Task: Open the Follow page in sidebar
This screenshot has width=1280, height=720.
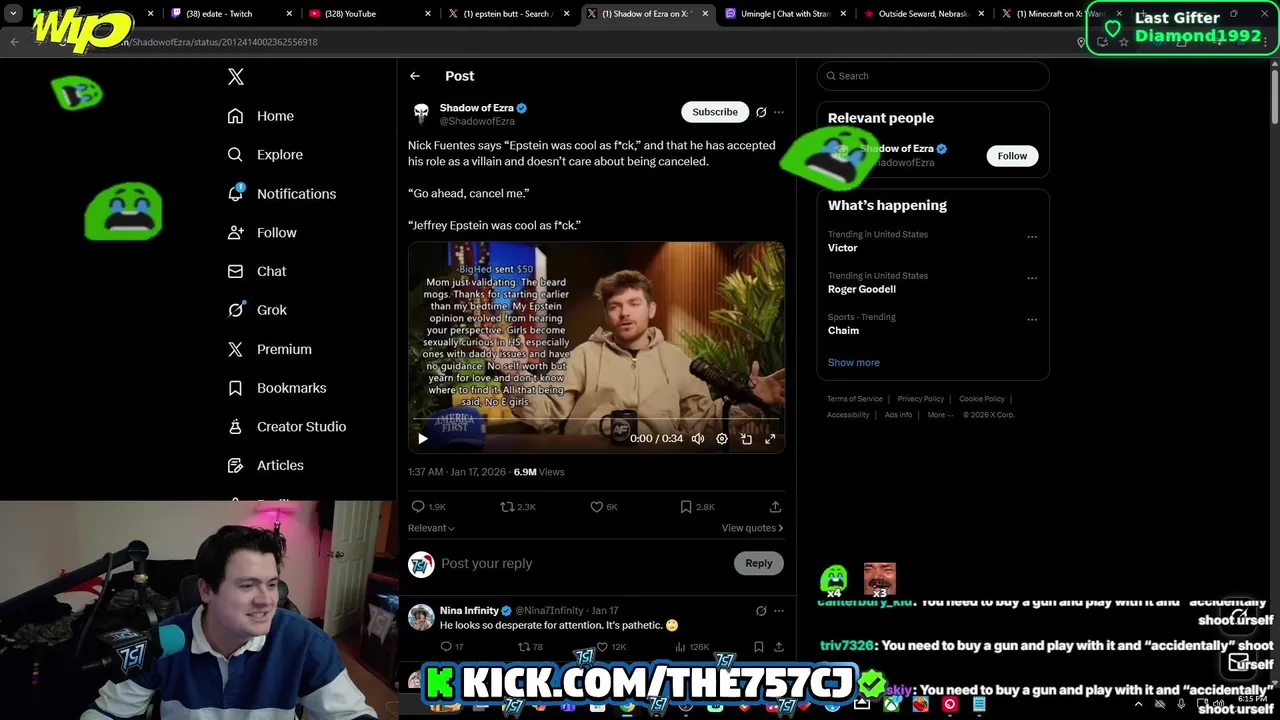Action: pos(261,232)
